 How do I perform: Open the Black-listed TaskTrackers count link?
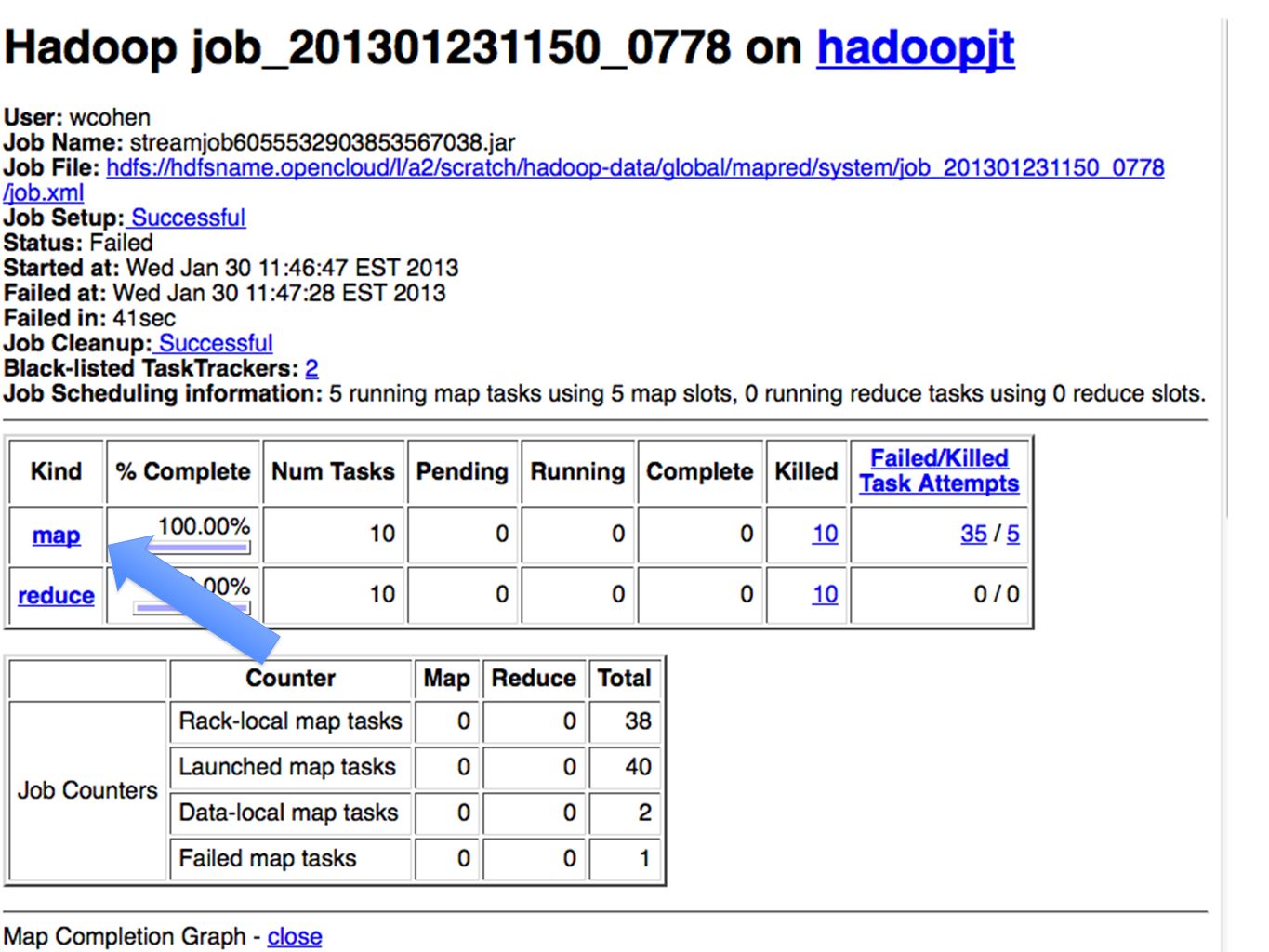[311, 368]
